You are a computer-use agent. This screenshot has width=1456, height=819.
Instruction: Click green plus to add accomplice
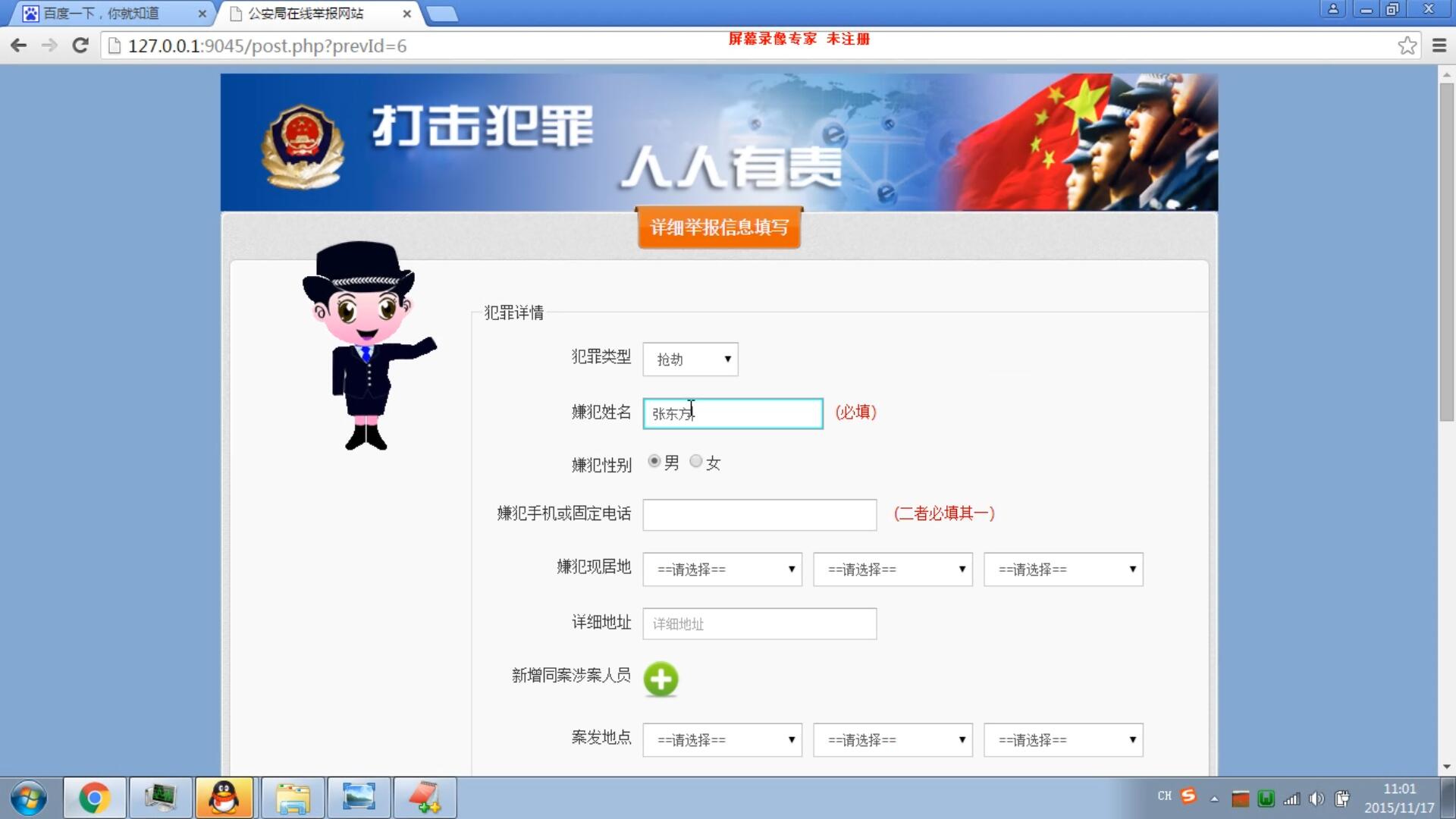(x=661, y=679)
